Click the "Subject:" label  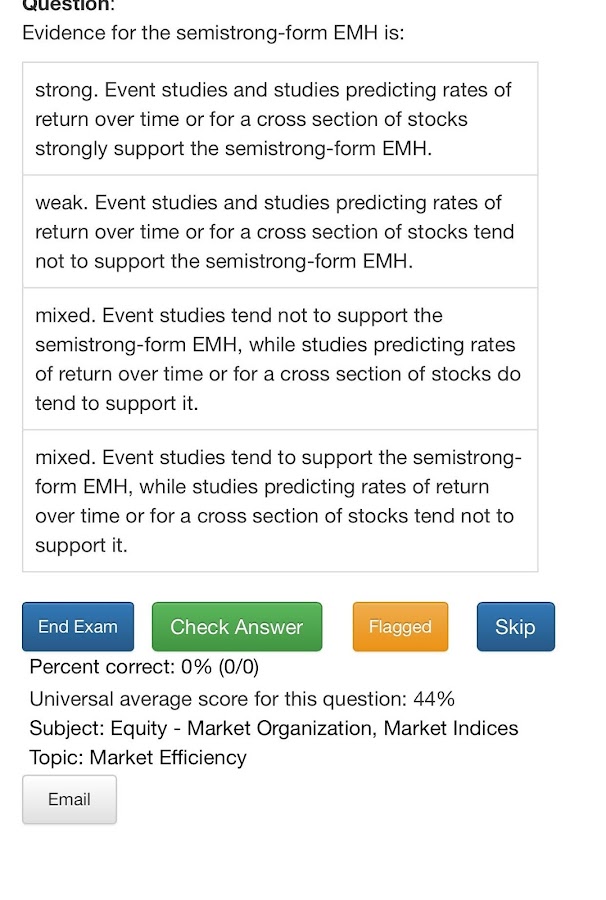pyautogui.click(x=67, y=728)
